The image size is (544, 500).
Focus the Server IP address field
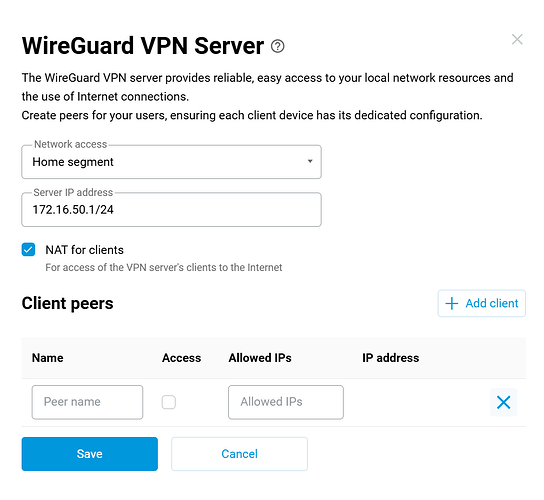pyautogui.click(x=171, y=210)
